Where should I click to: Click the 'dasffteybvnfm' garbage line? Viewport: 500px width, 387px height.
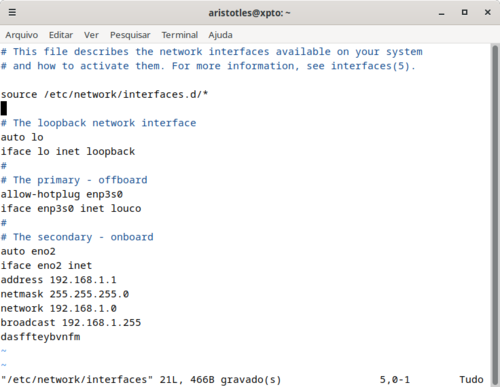pos(40,337)
